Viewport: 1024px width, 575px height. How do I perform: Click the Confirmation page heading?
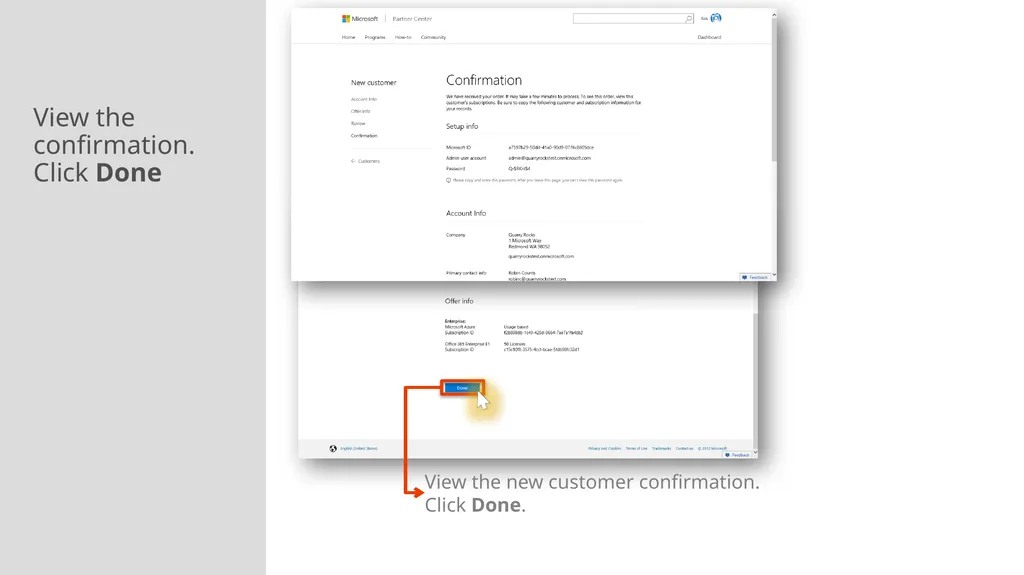484,80
